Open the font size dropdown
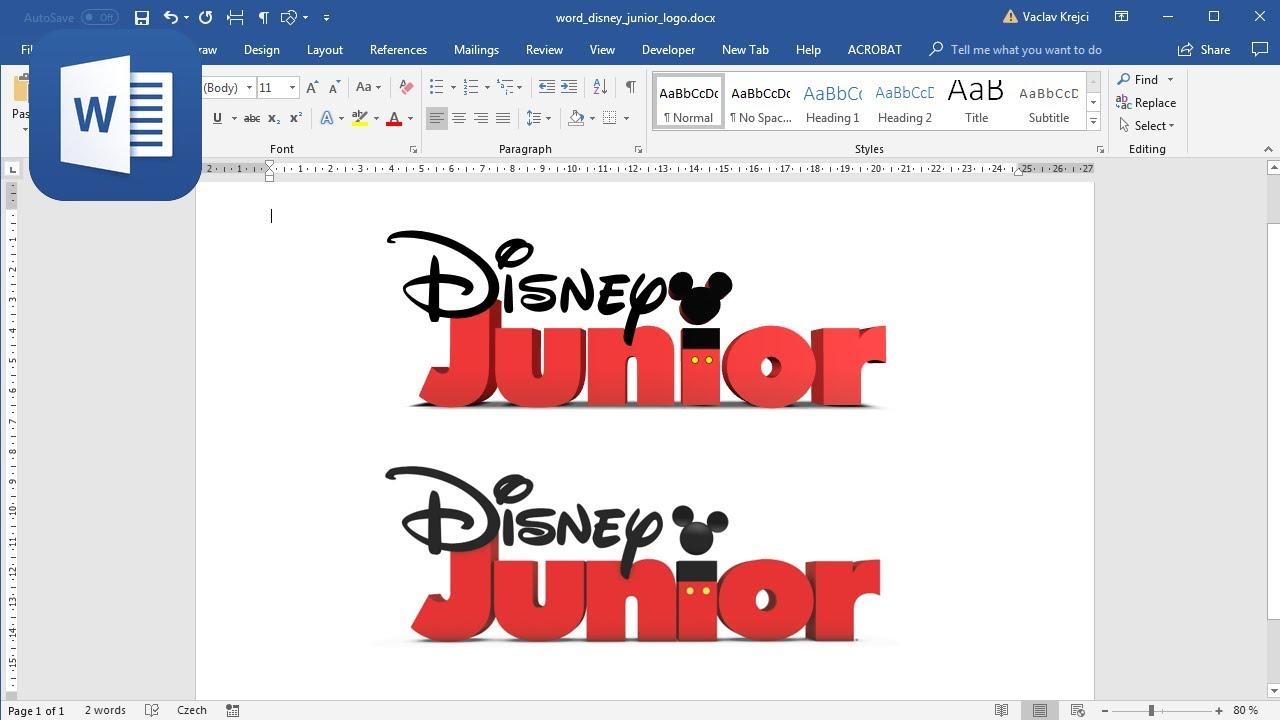The image size is (1280, 720). 292,88
